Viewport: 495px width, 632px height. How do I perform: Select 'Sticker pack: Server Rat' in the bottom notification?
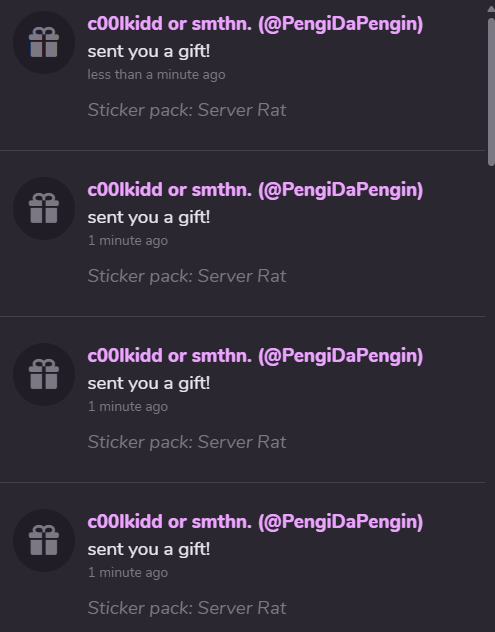click(187, 608)
